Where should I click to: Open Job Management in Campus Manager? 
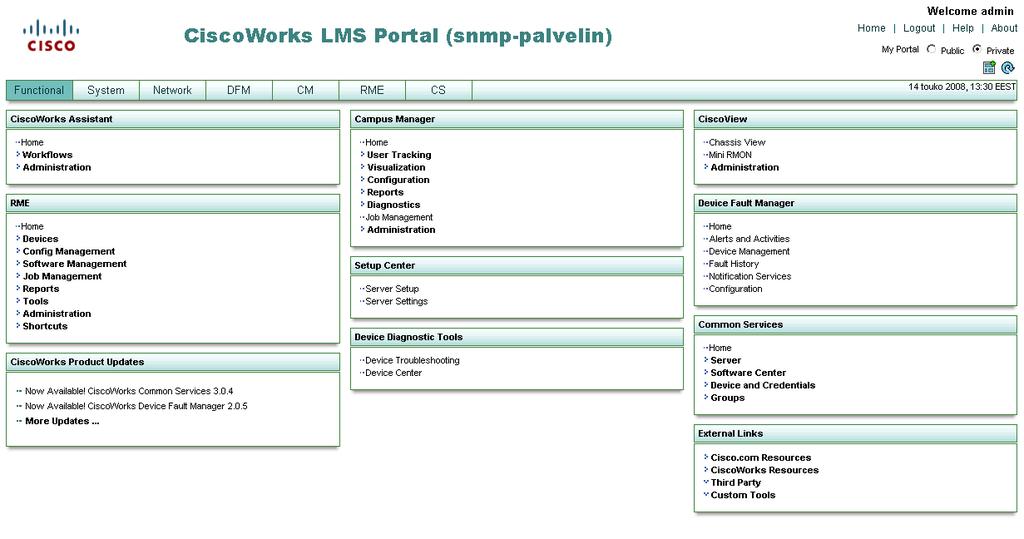[x=398, y=218]
